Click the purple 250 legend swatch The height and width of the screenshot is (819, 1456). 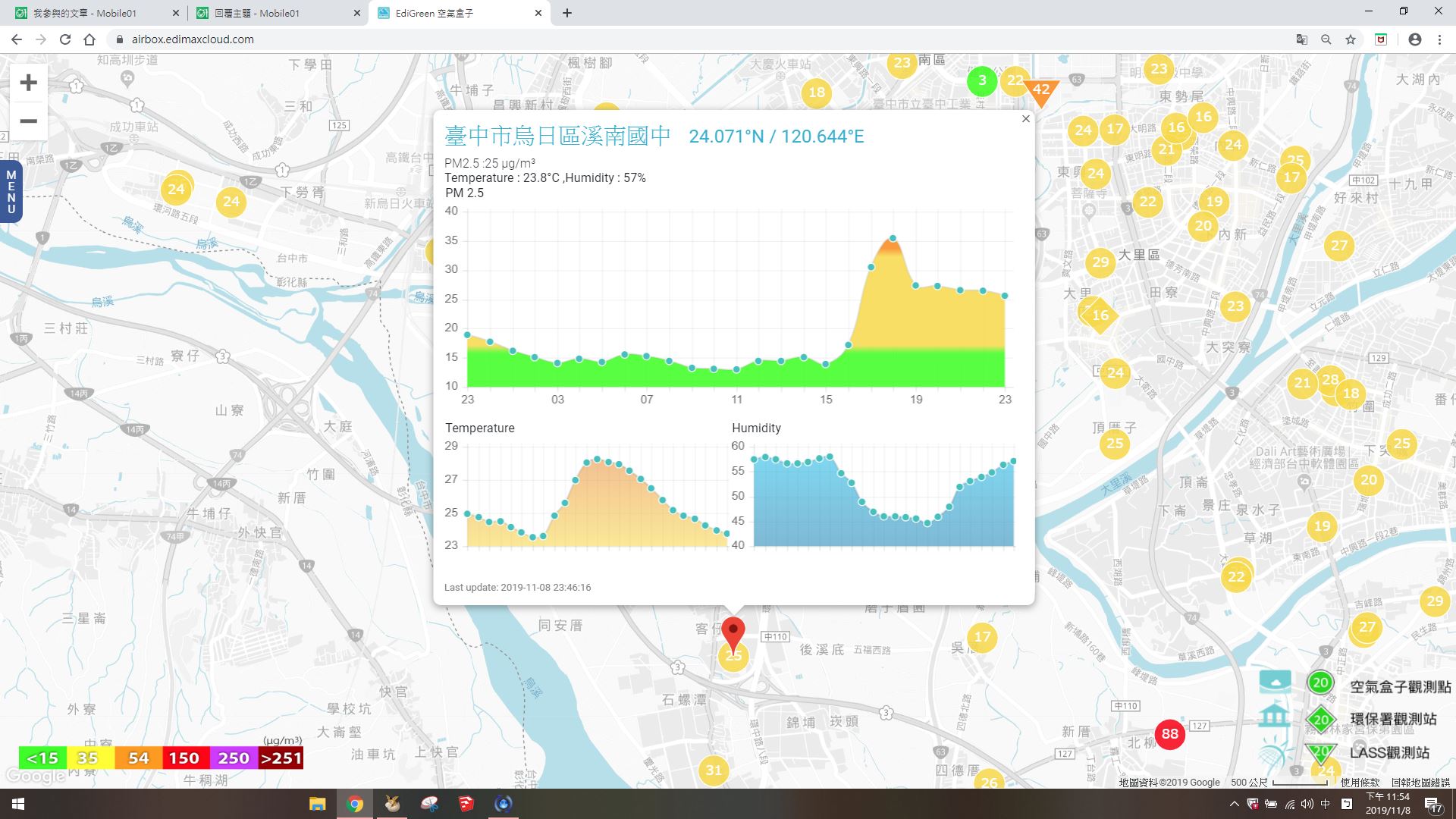[x=233, y=758]
